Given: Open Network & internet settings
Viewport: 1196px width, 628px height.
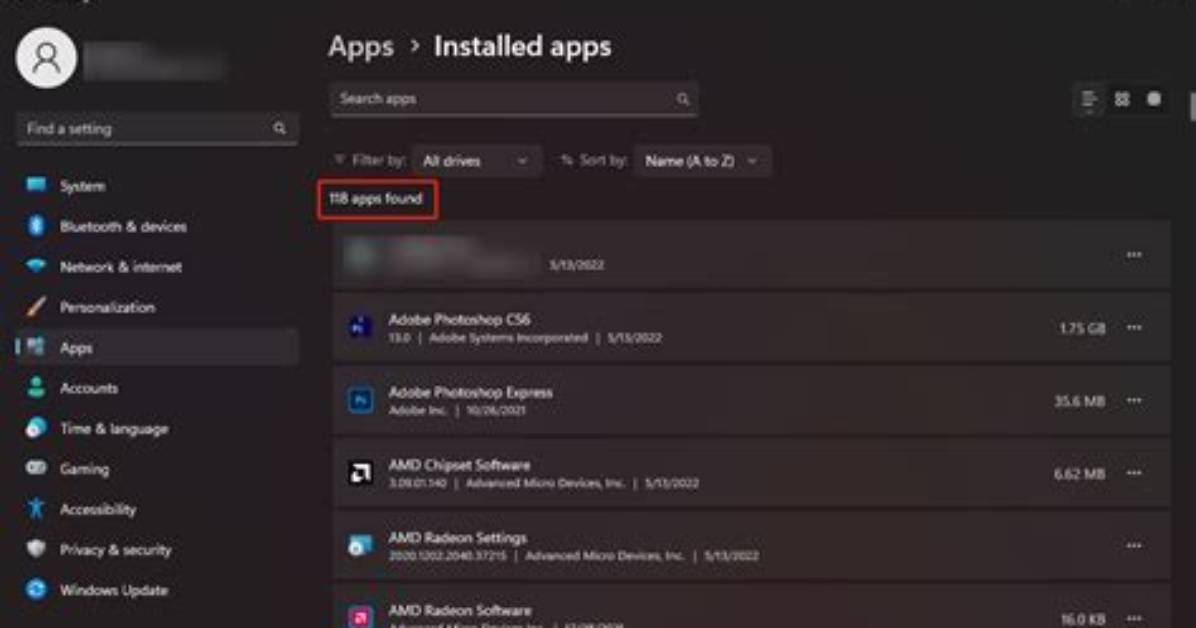Looking at the screenshot, I should pos(157,266).
